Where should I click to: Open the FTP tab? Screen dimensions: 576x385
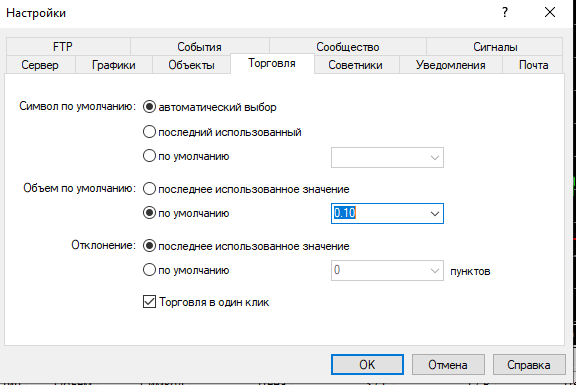click(x=68, y=47)
